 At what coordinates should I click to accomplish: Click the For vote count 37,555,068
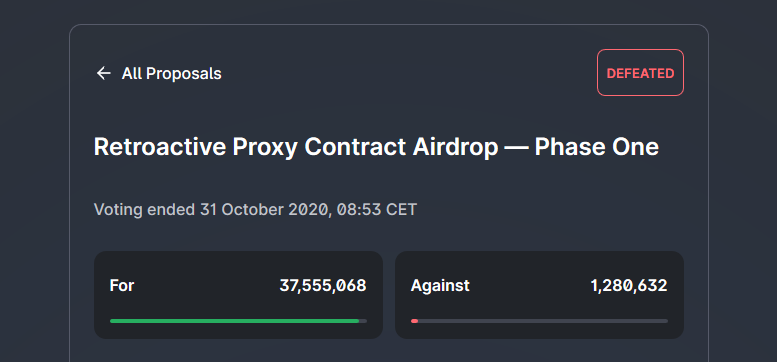[x=323, y=285]
